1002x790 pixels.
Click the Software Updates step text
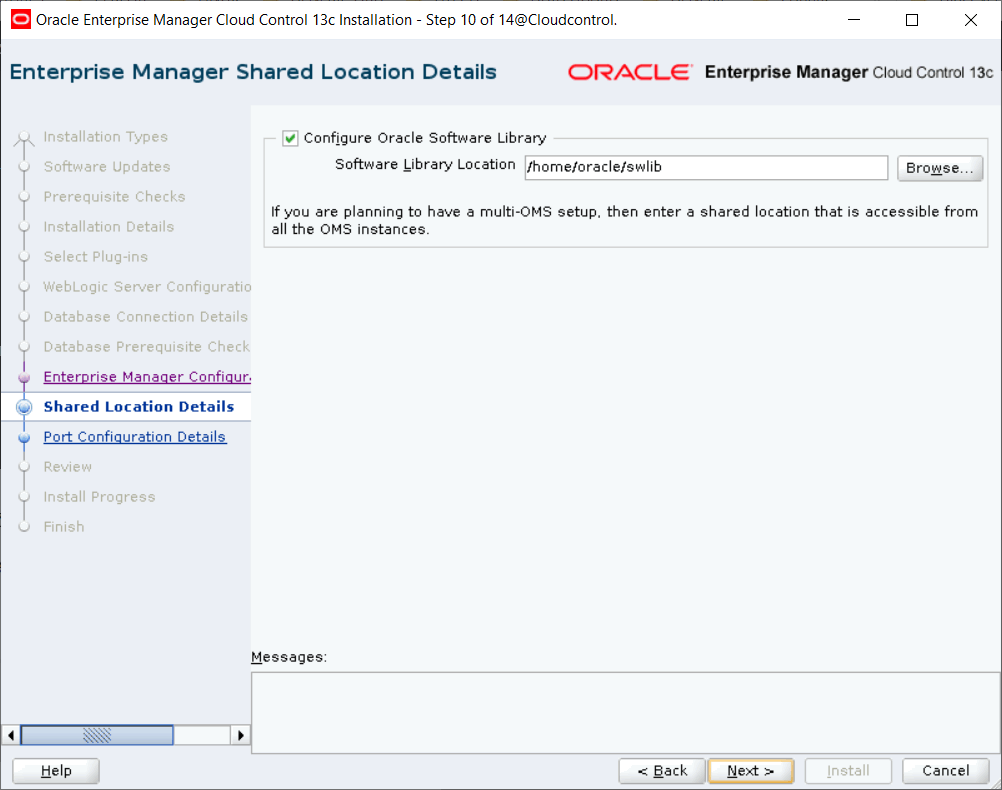(x=107, y=167)
